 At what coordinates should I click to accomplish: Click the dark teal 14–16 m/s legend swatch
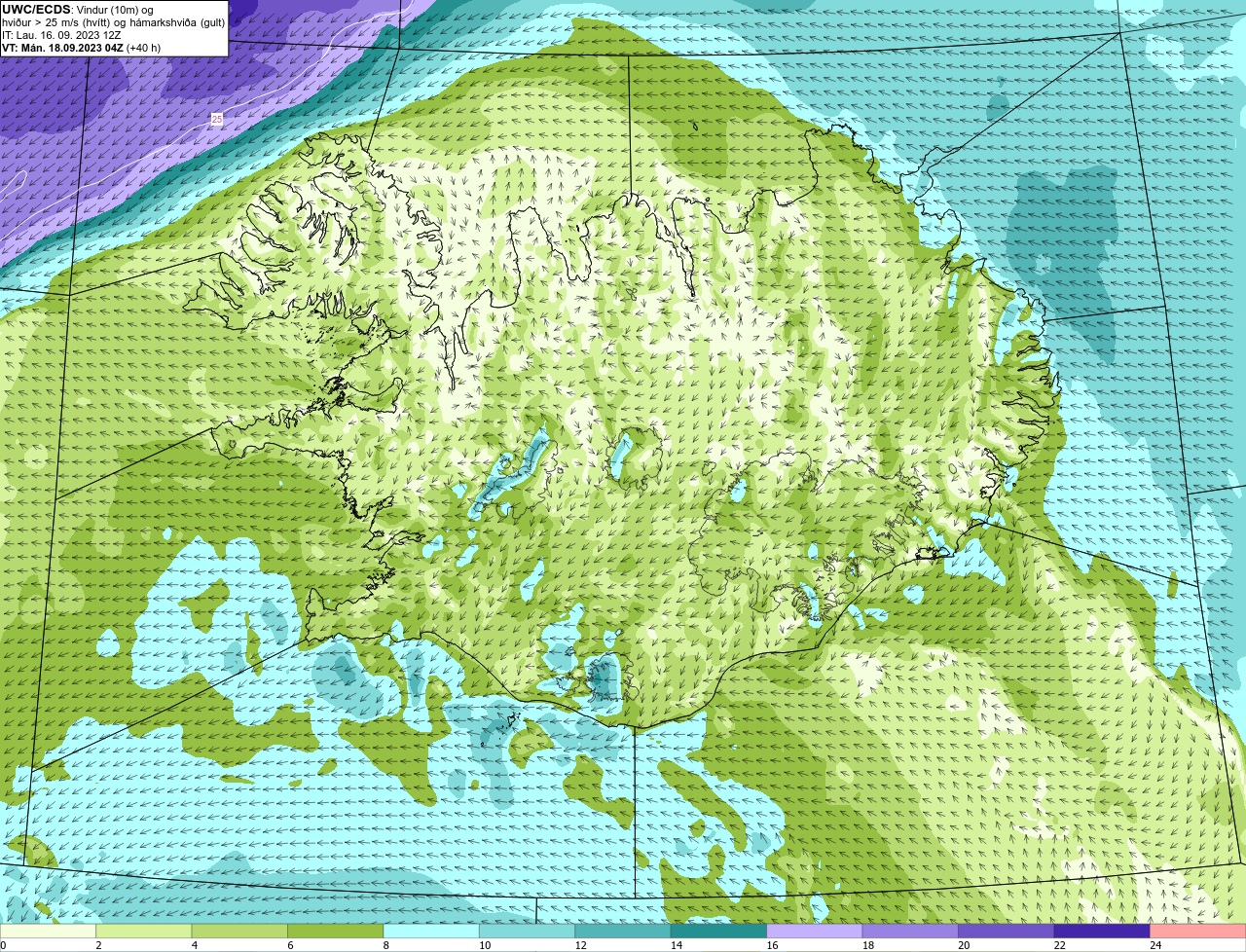point(719,931)
